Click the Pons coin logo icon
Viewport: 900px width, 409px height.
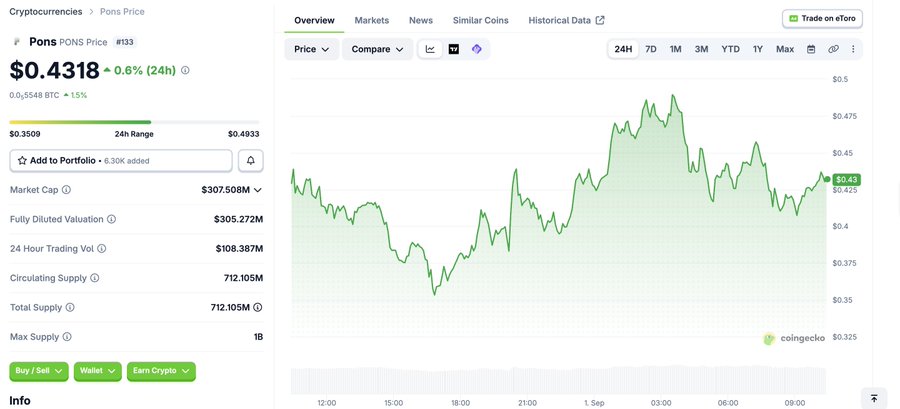coord(16,42)
